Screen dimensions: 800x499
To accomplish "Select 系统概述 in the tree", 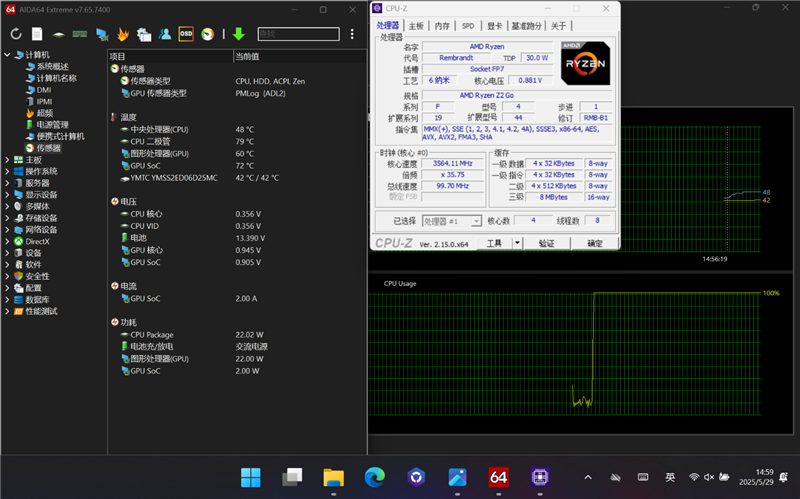I will point(53,66).
